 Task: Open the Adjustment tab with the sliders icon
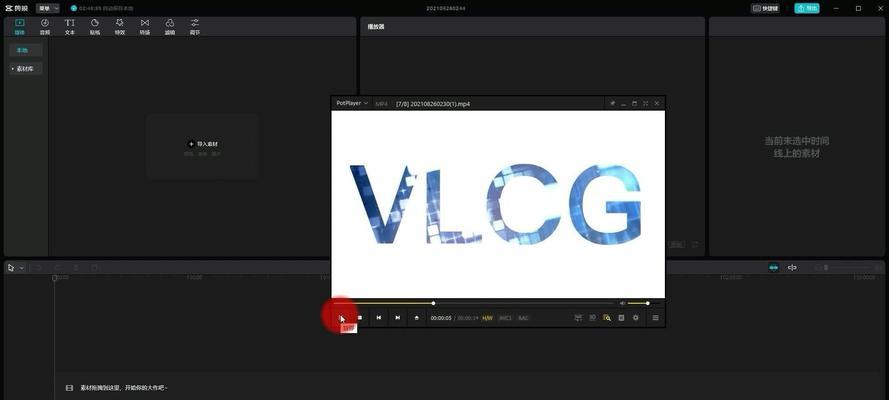tap(195, 27)
